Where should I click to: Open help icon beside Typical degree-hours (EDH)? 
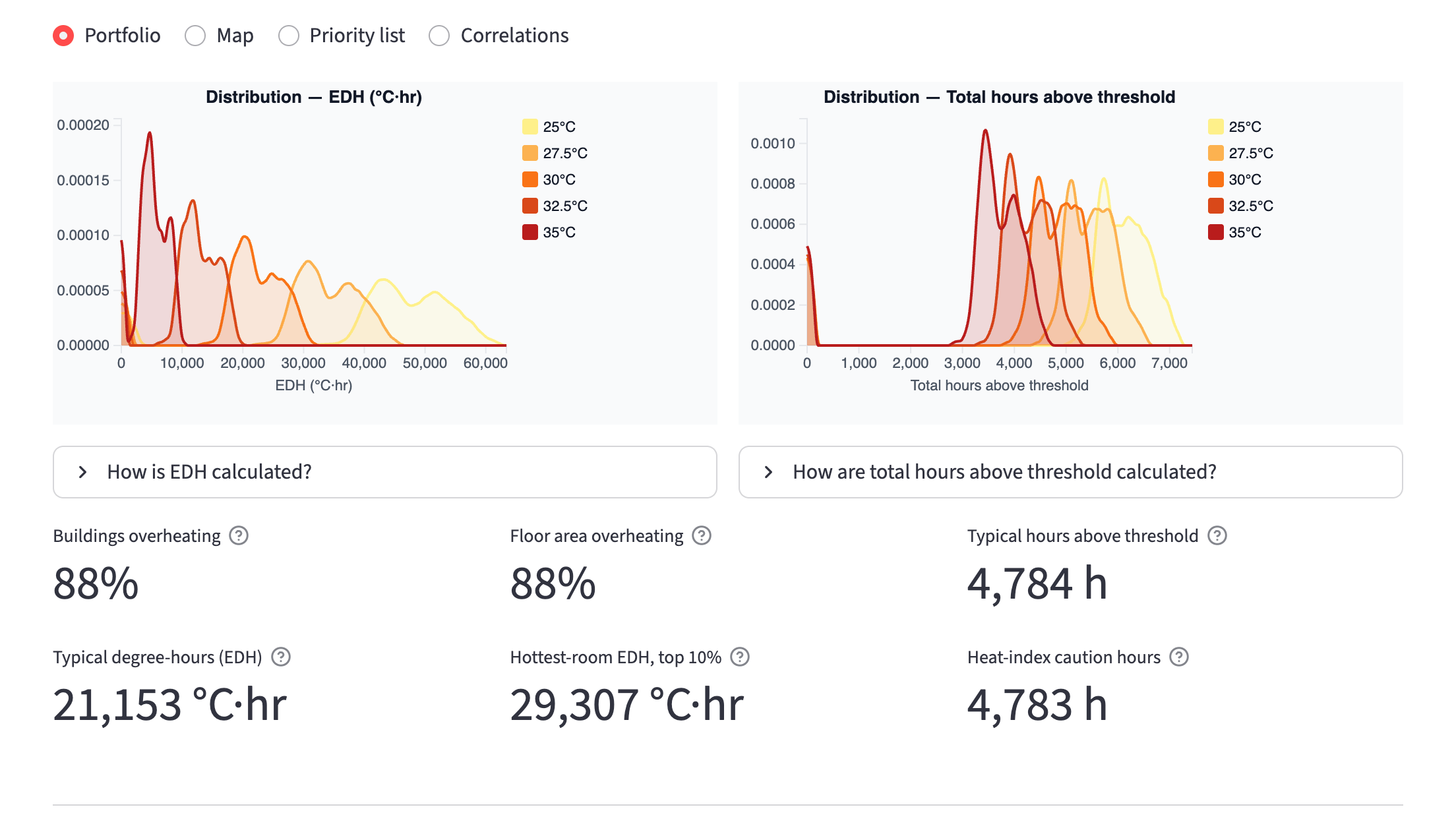(281, 657)
